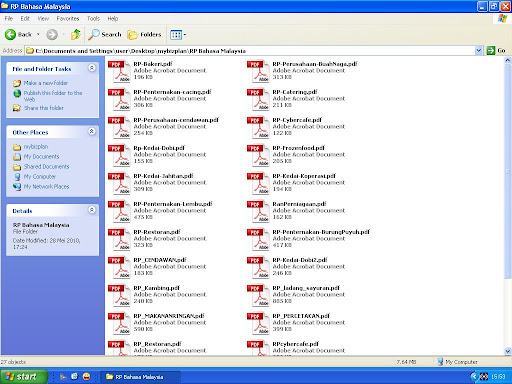Open the File menu
This screenshot has width=512, height=384.
coord(9,19)
